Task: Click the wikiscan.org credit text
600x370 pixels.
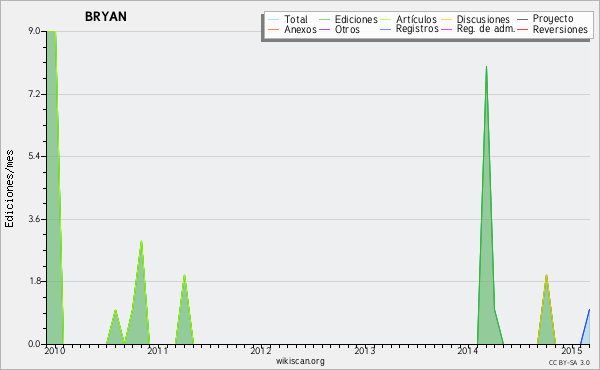Action: (x=300, y=361)
